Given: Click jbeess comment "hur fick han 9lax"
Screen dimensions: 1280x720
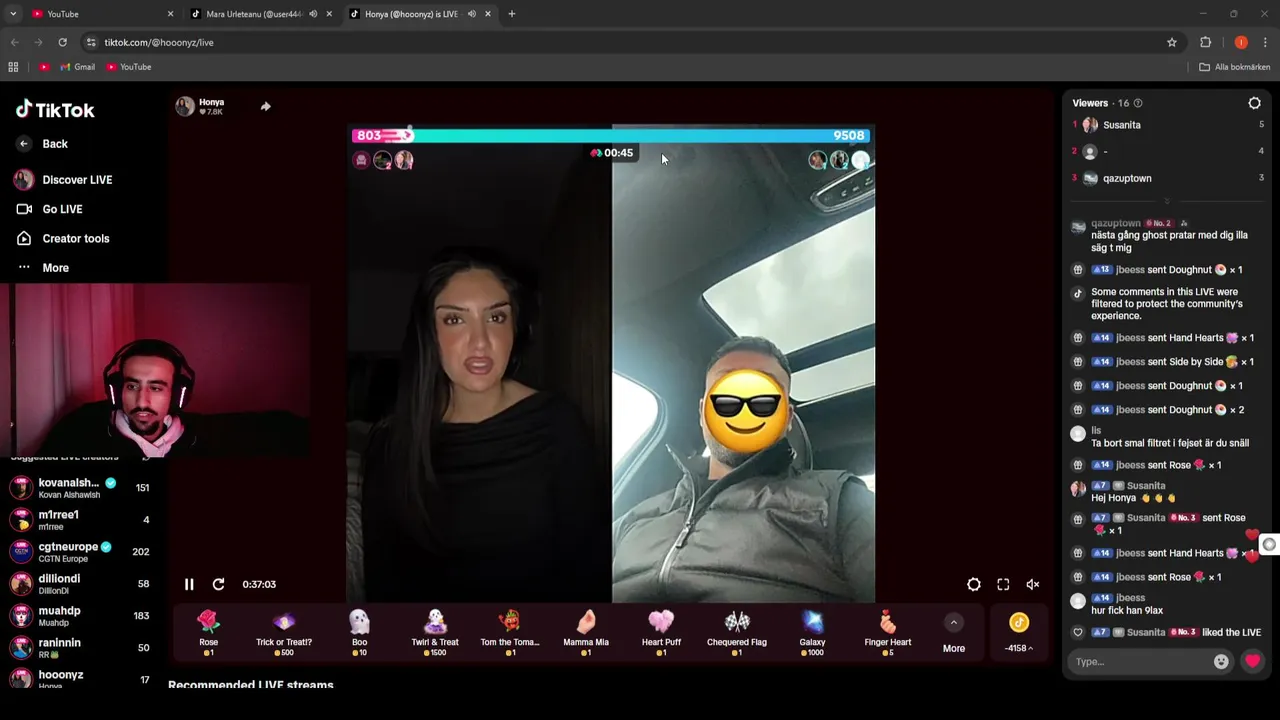Looking at the screenshot, I should pyautogui.click(x=1127, y=610).
